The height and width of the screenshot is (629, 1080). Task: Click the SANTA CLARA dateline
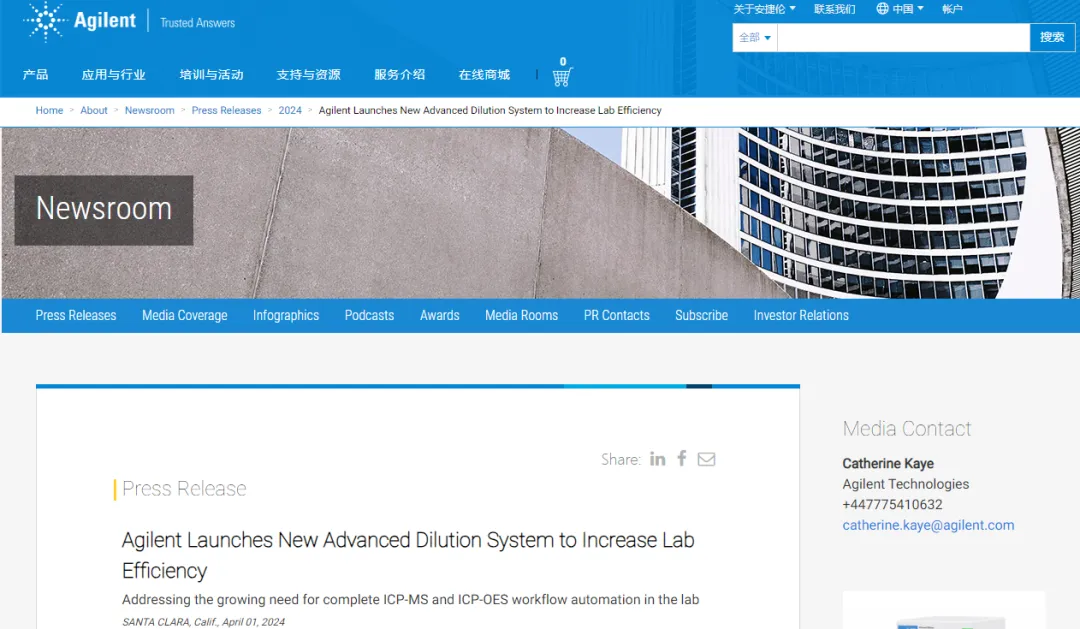coord(203,622)
